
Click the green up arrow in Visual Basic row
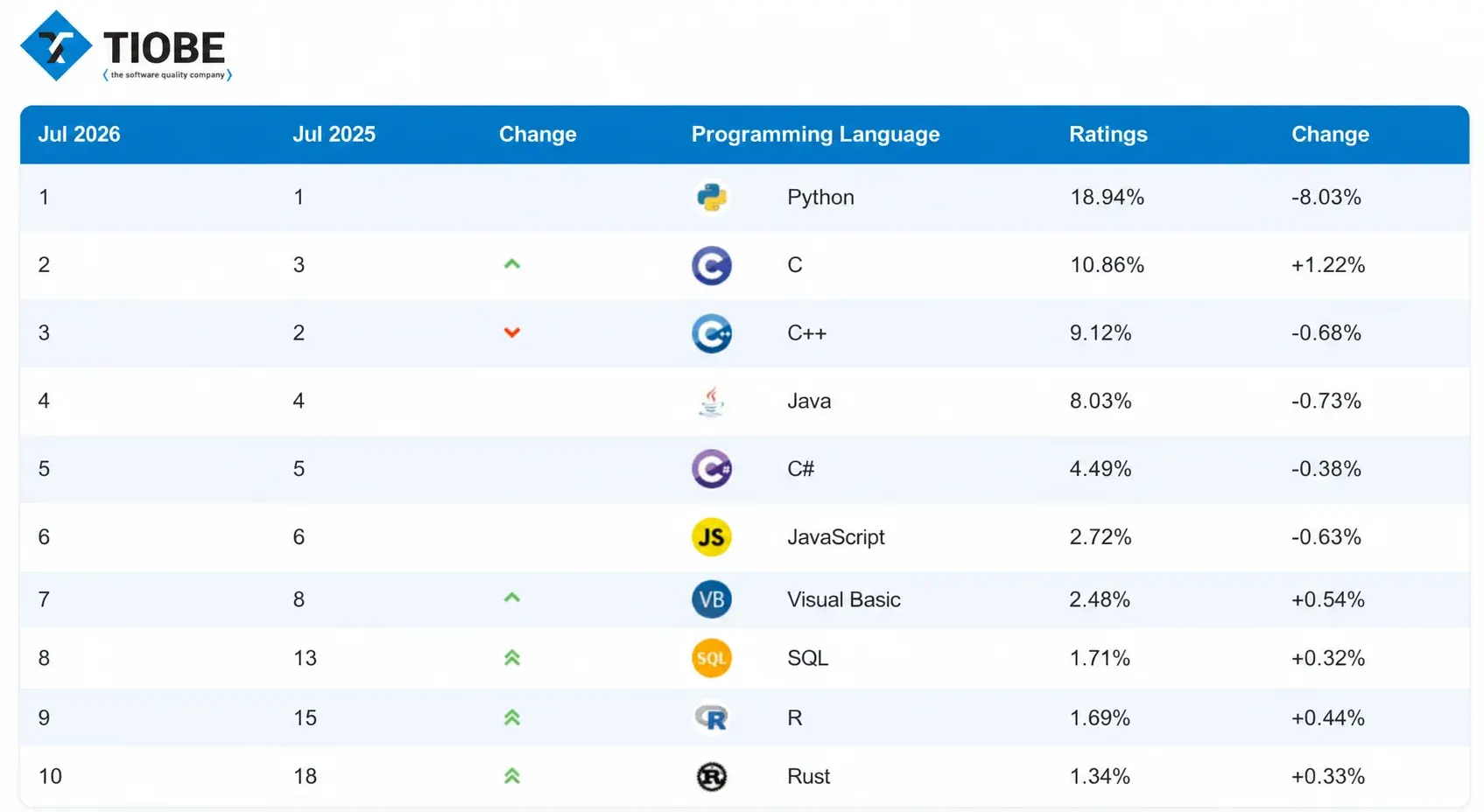(512, 598)
